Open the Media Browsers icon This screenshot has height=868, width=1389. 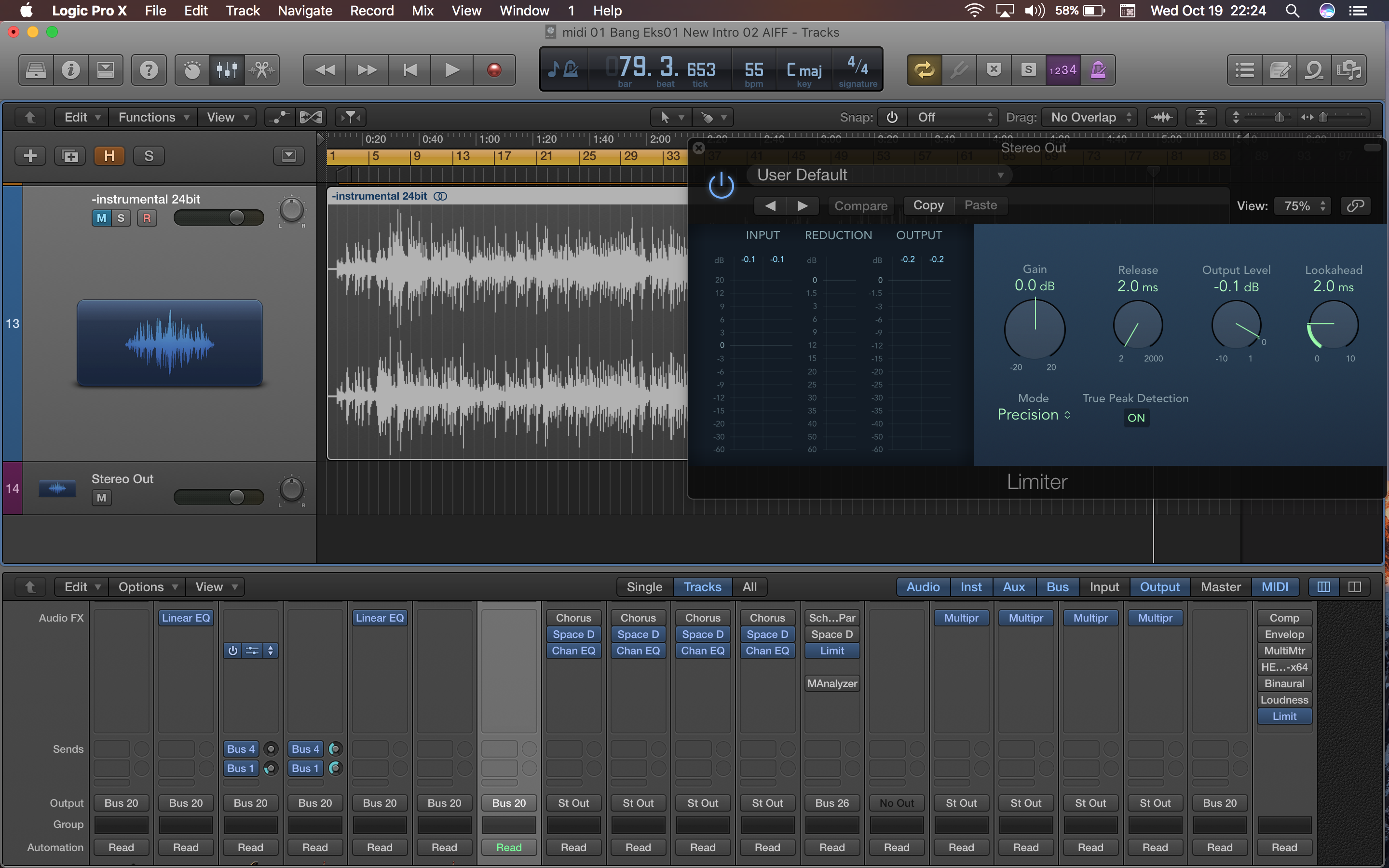point(1349,70)
